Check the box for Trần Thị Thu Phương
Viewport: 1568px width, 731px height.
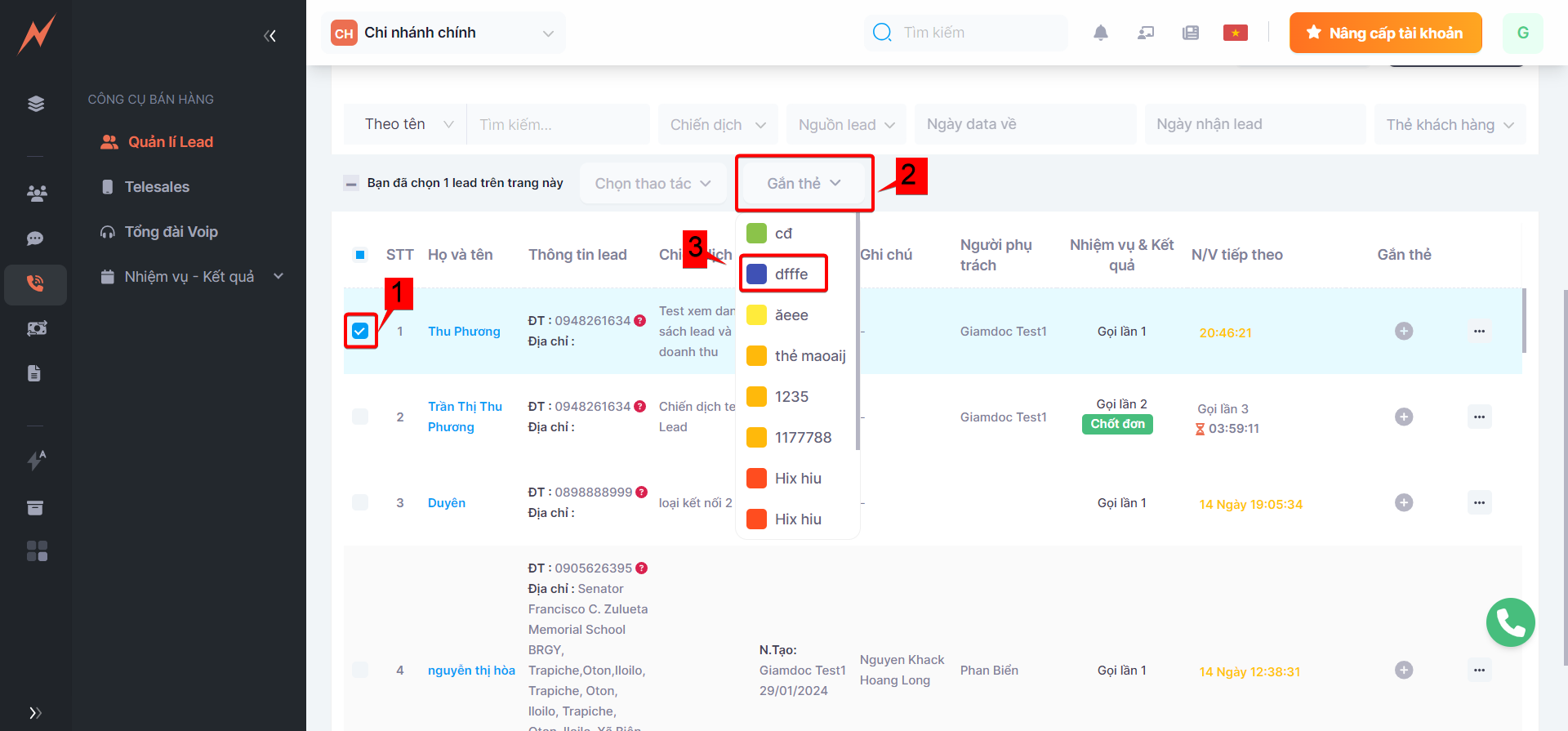[x=360, y=417]
